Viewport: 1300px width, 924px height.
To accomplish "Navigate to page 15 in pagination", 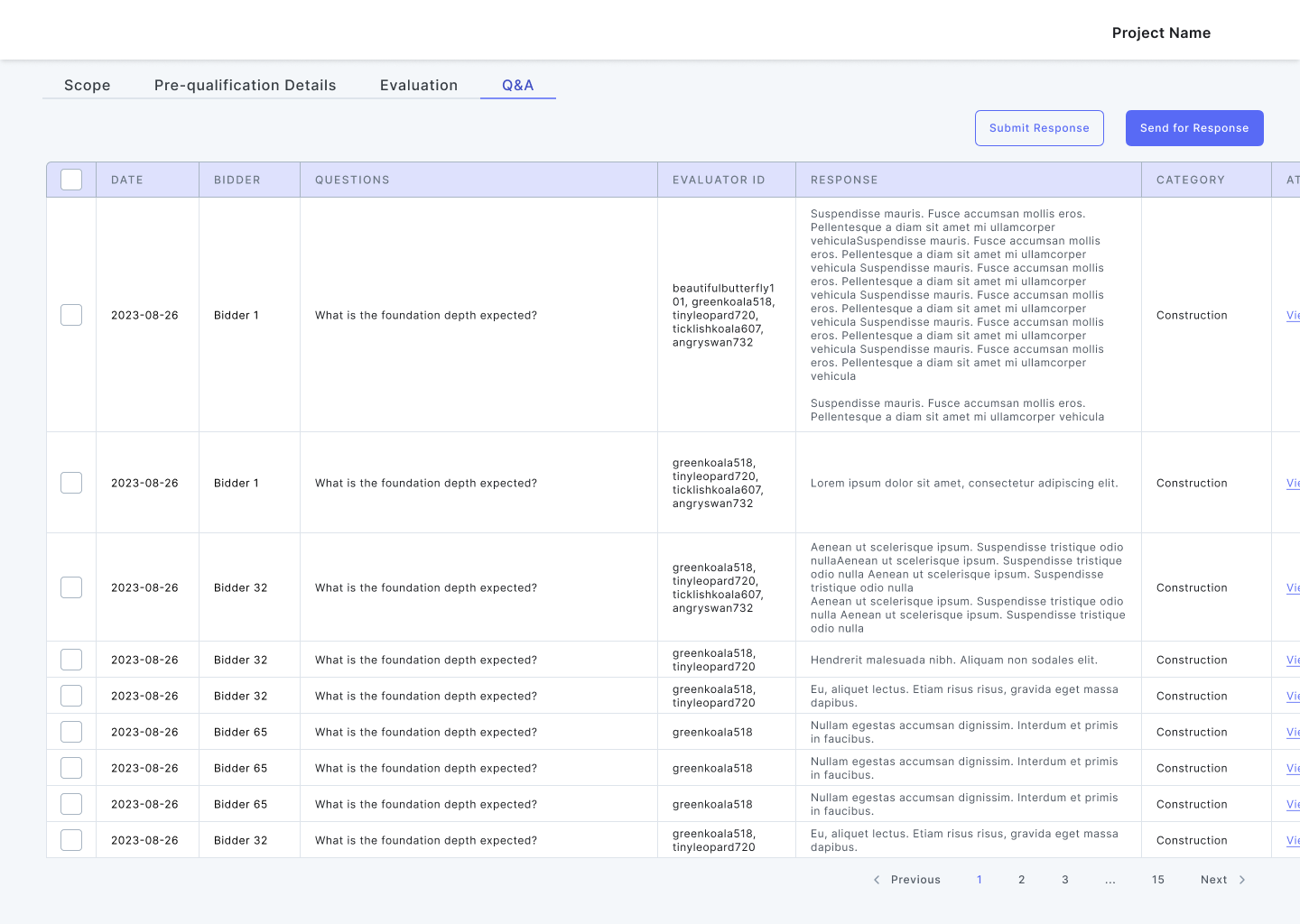I will [1158, 880].
